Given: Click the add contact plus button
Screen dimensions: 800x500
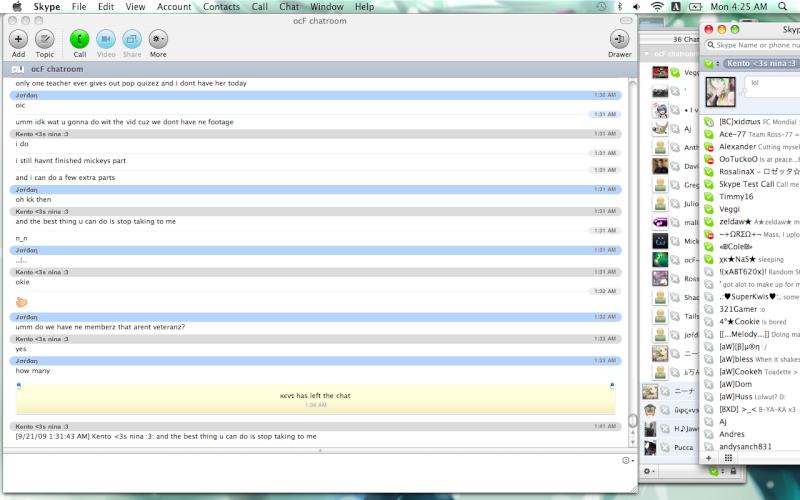Looking at the screenshot, I should (x=709, y=458).
